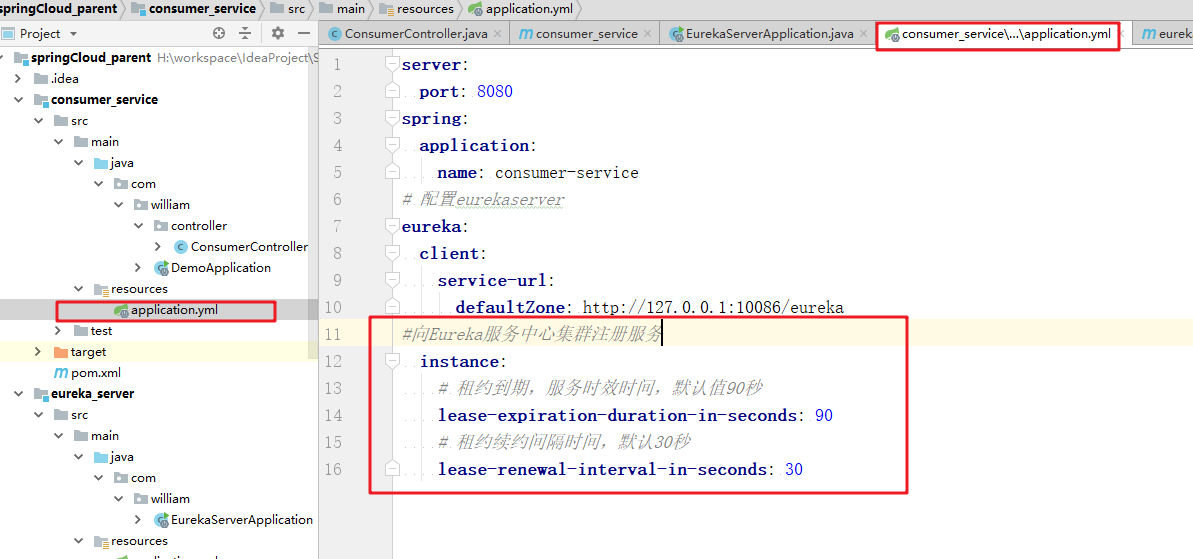
Task: Hide the Project tool window with minus icon
Action: tap(304, 33)
